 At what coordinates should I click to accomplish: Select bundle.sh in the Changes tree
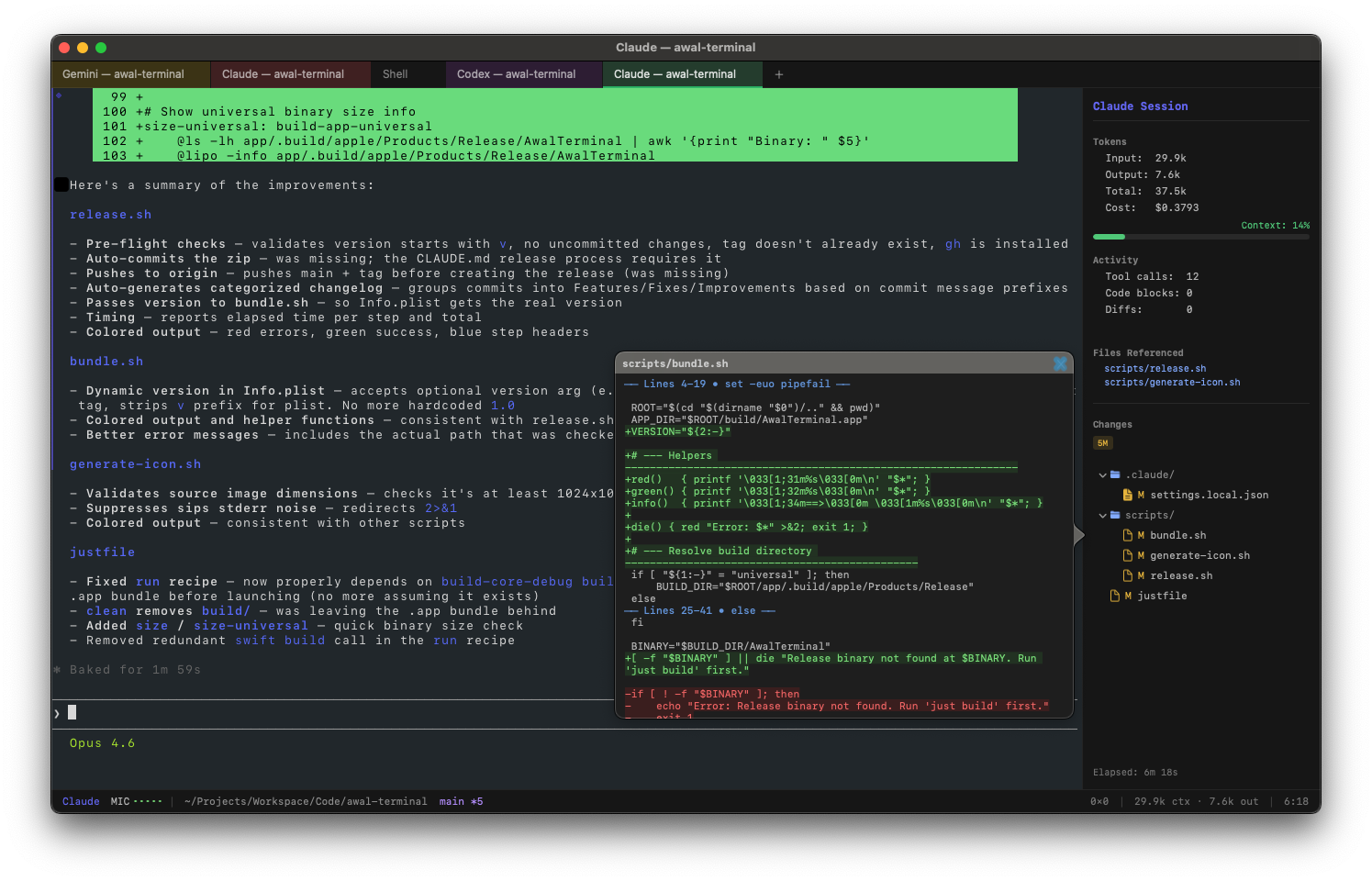pyautogui.click(x=1177, y=535)
